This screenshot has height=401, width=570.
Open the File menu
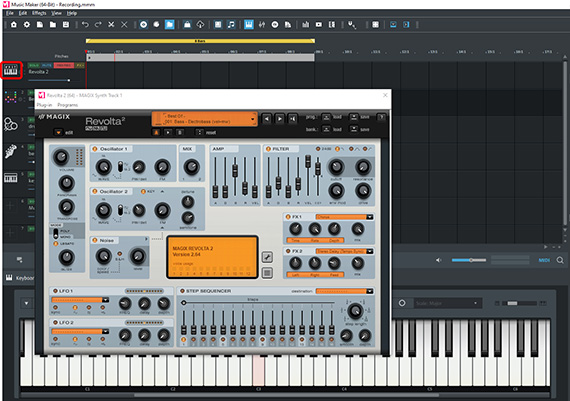pyautogui.click(x=10, y=13)
